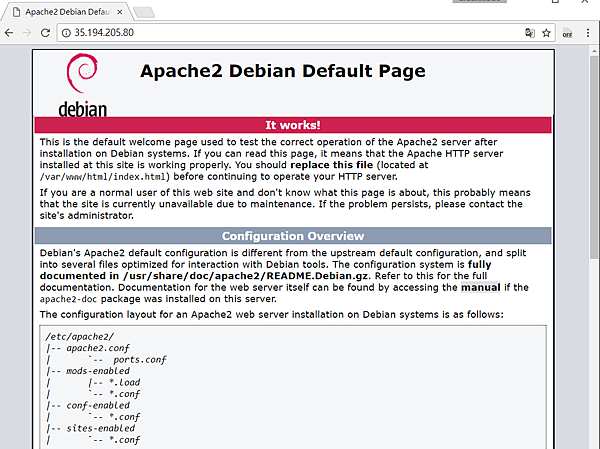Screen dimensions: 600x449
Task: Click the /var/www/html/index.html path text
Action: point(103,177)
